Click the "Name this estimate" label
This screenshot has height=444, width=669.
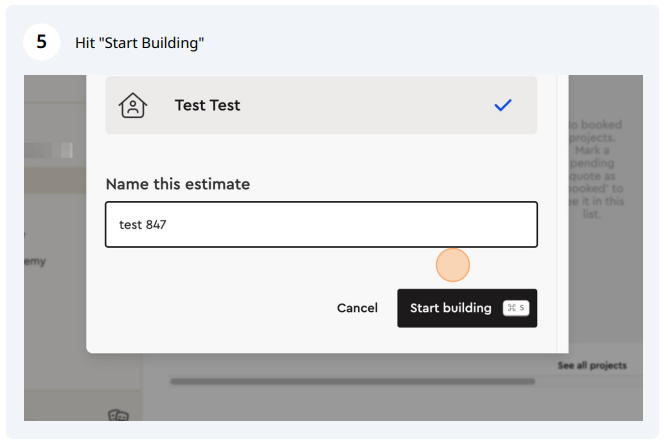178,184
